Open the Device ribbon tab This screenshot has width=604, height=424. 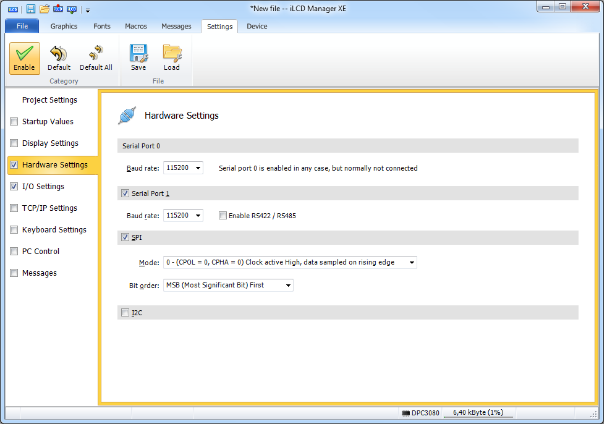click(x=257, y=26)
